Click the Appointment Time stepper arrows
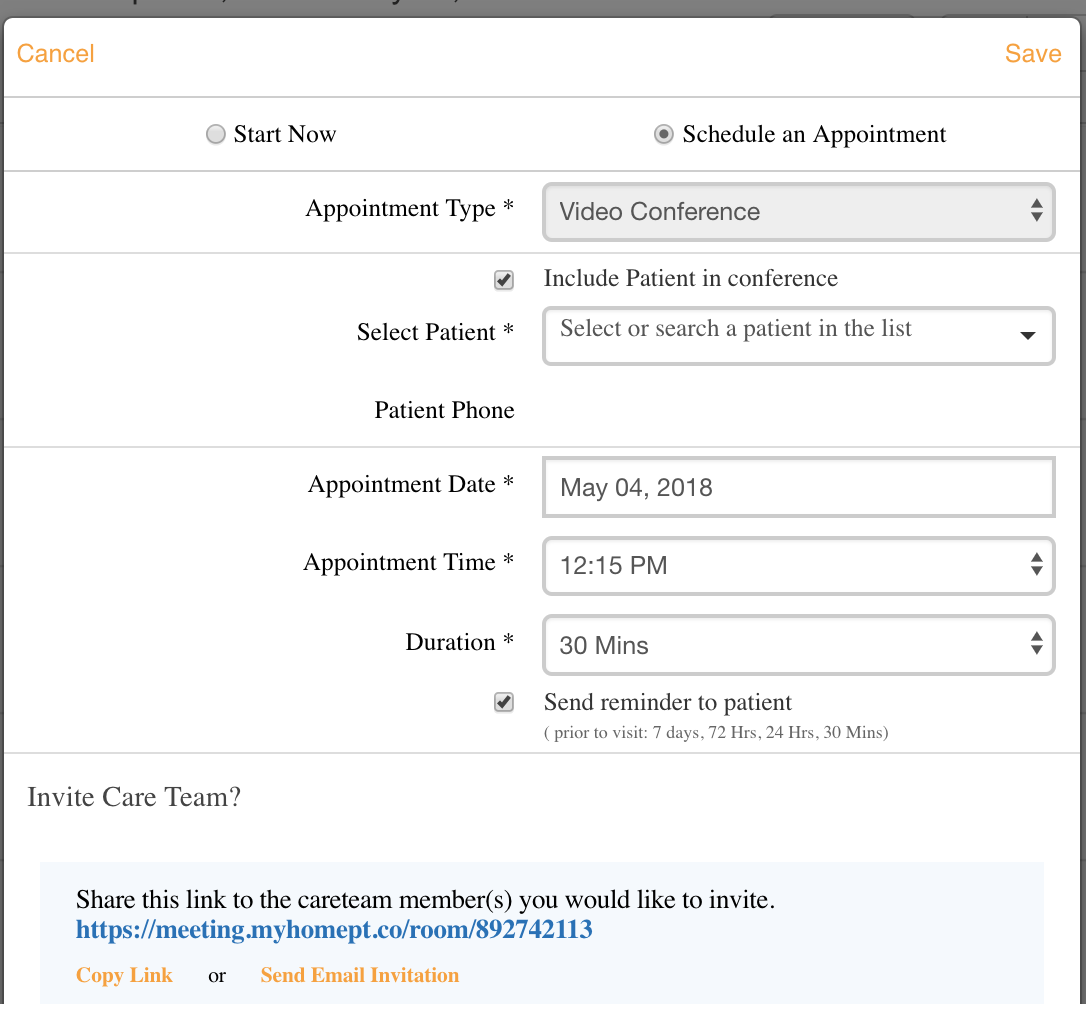The image size is (1086, 1010). 1036,566
